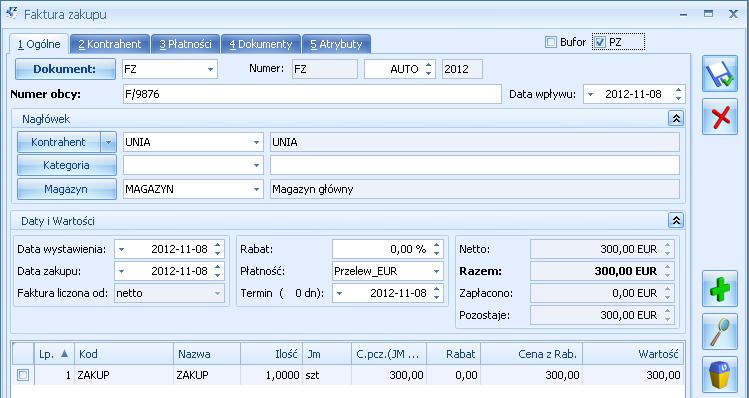Open item details with the magnifying glass icon
The width and height of the screenshot is (749, 398).
[x=720, y=332]
